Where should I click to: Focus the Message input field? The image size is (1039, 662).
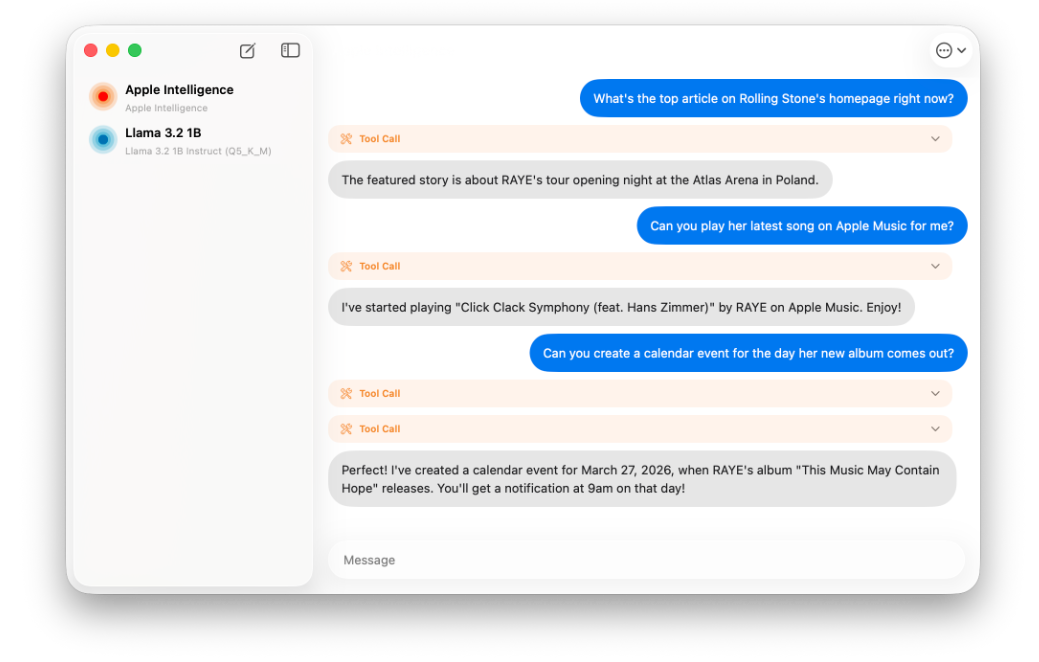point(647,561)
